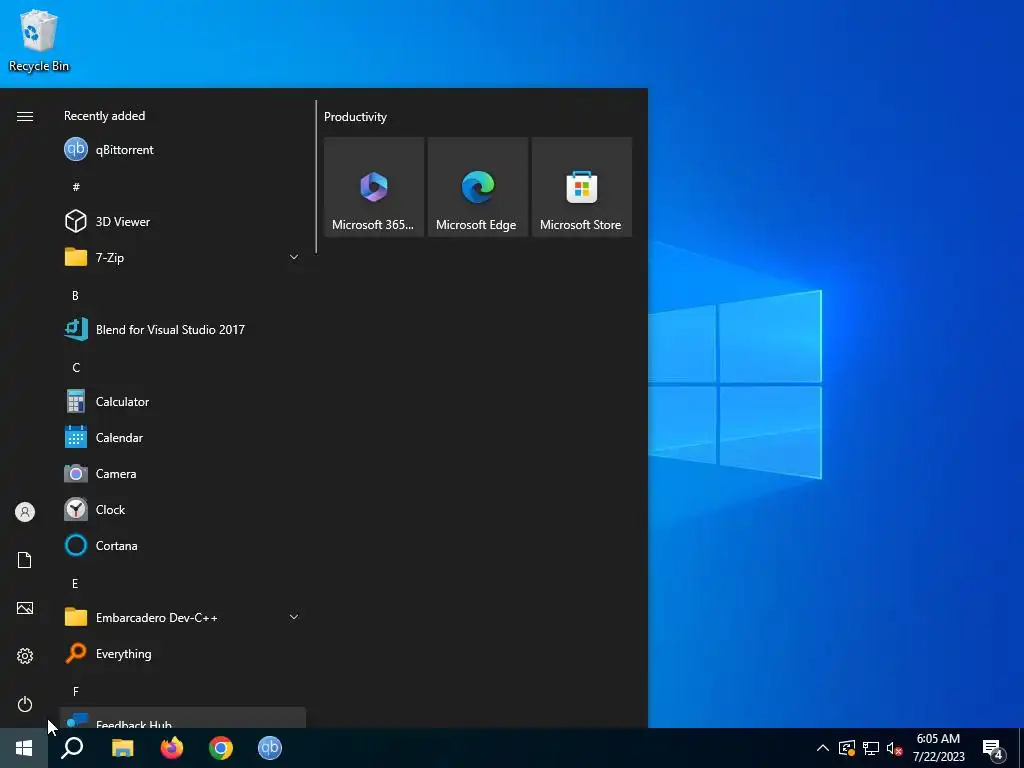This screenshot has height=768, width=1024.
Task: Launch Google Chrome from the taskbar
Action: pos(221,748)
